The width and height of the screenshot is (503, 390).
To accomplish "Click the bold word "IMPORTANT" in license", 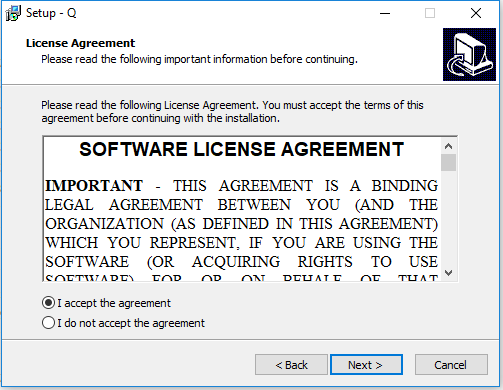I will pyautogui.click(x=94, y=186).
